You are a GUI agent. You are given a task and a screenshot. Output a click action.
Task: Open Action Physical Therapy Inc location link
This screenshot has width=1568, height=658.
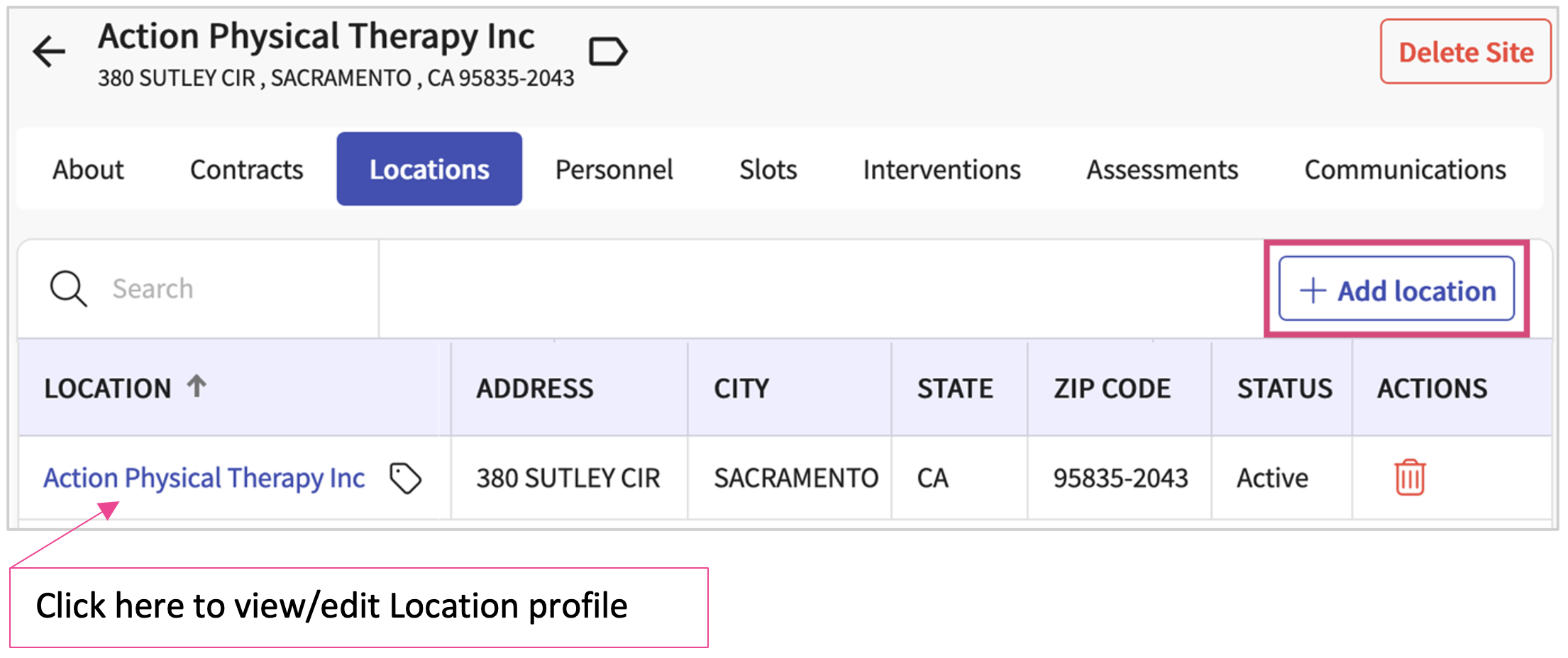point(204,478)
